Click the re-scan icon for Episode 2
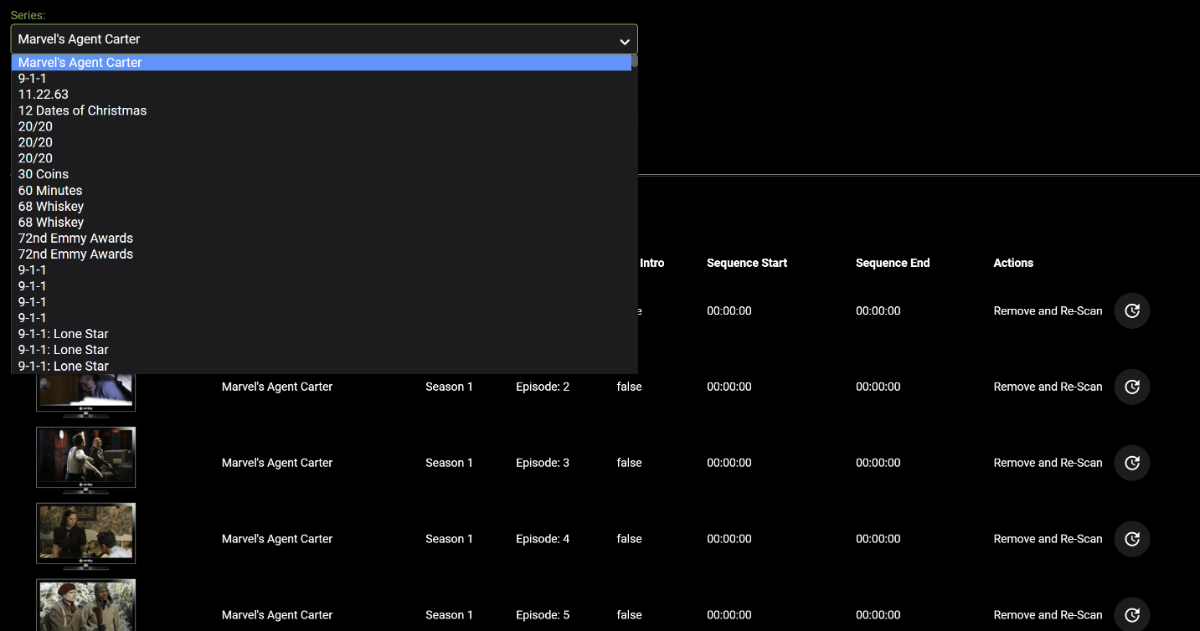This screenshot has height=631, width=1200. 1132,387
